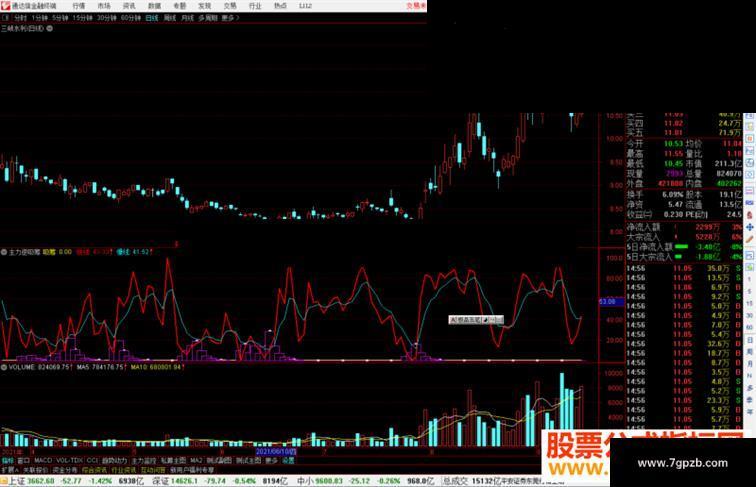Switch chart to 15分钟 period
This screenshot has height=487, width=756.
82,18
